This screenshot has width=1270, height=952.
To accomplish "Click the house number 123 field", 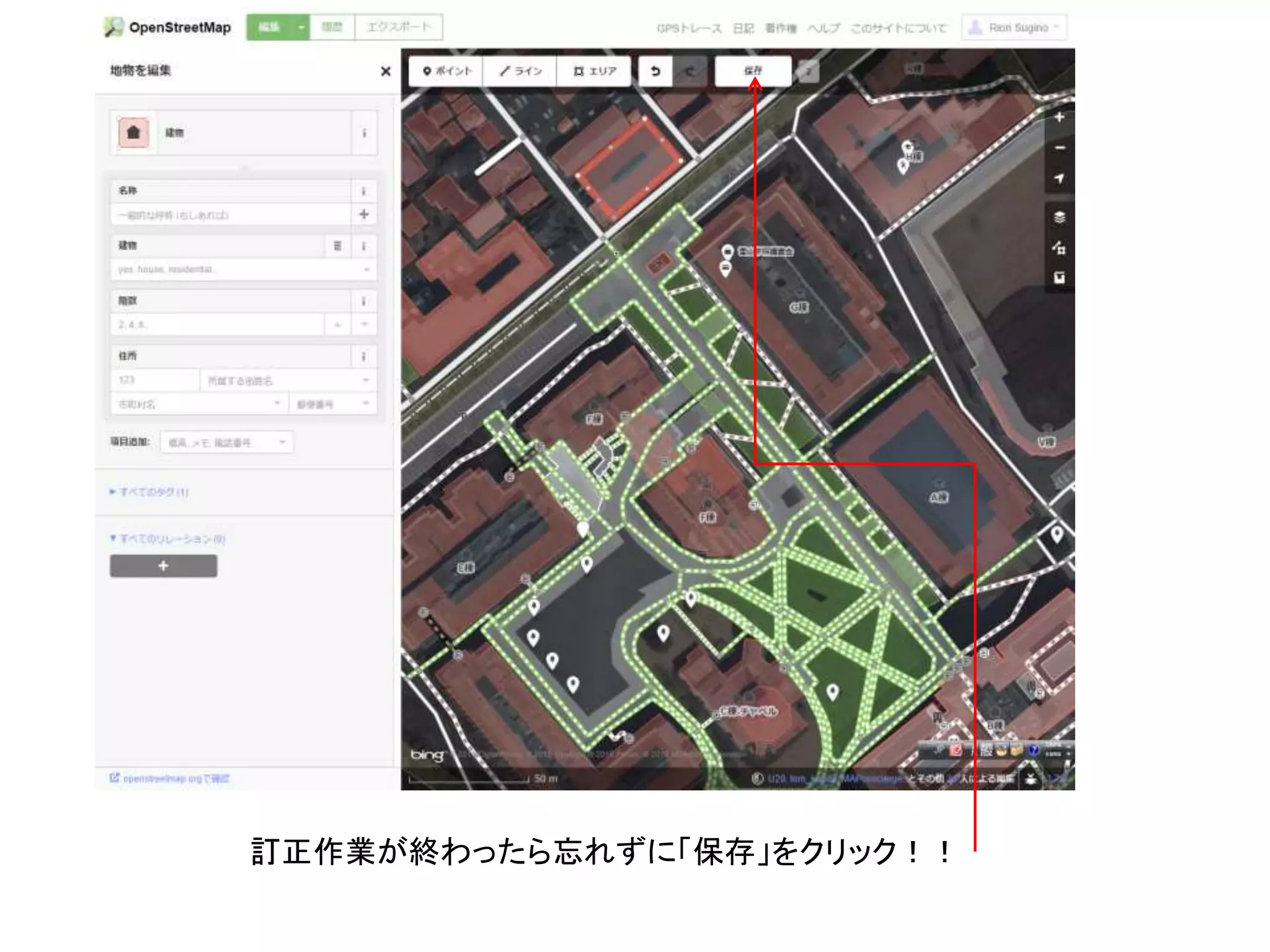I will 156,380.
